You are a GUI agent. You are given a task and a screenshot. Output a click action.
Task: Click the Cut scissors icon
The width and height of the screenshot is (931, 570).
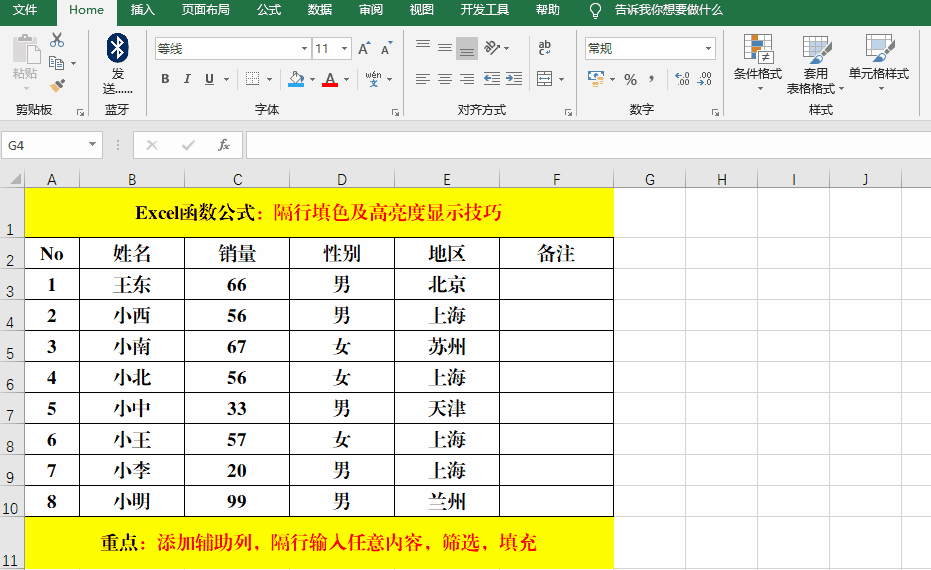[57, 40]
